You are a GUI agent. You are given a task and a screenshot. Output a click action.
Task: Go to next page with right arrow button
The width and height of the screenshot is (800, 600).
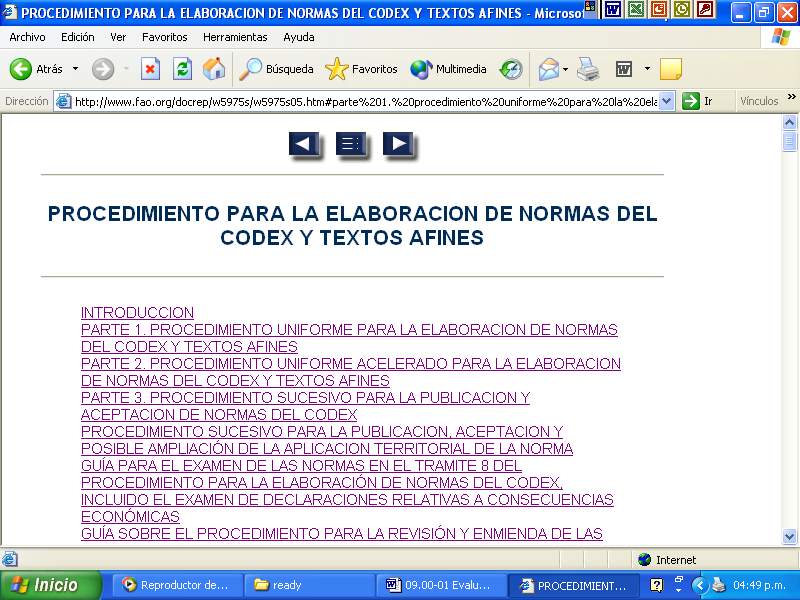(x=399, y=144)
